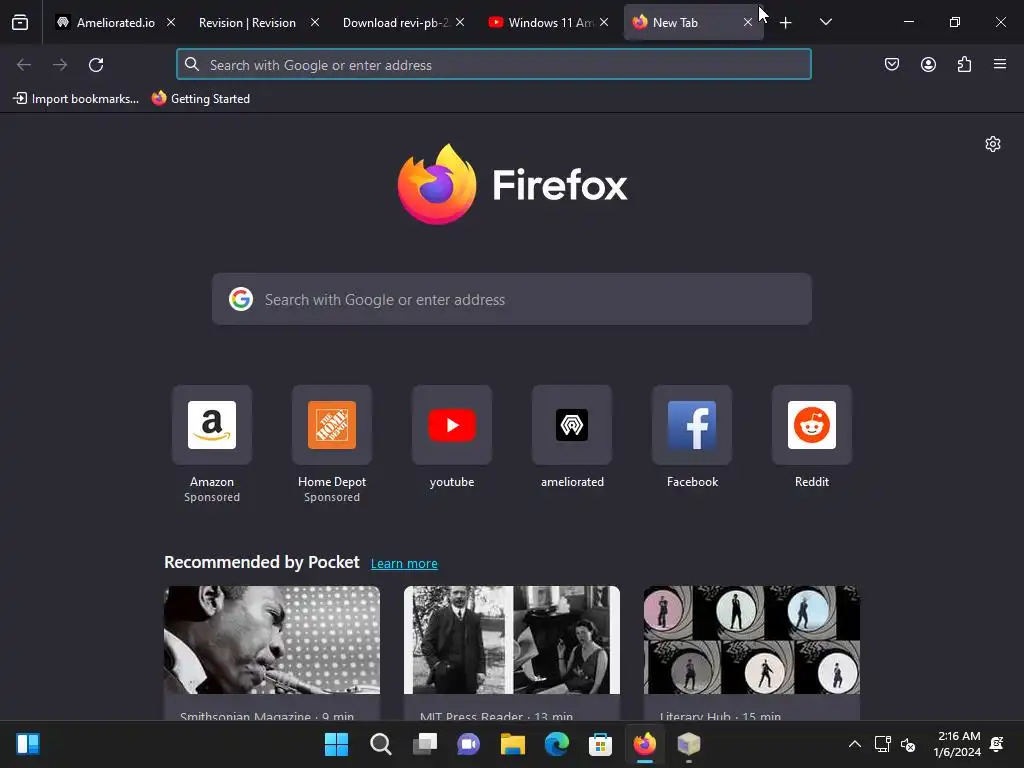Switch to the Download revi-pb tab
1024x768 pixels.
(x=403, y=22)
